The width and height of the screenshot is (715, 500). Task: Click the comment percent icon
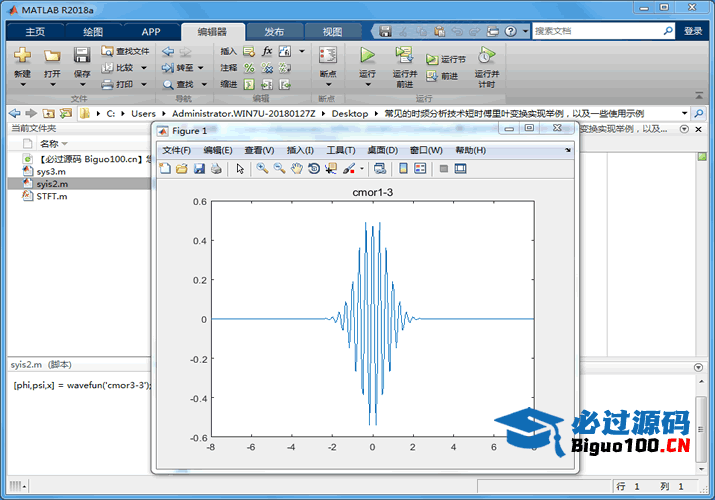pyautogui.click(x=249, y=68)
